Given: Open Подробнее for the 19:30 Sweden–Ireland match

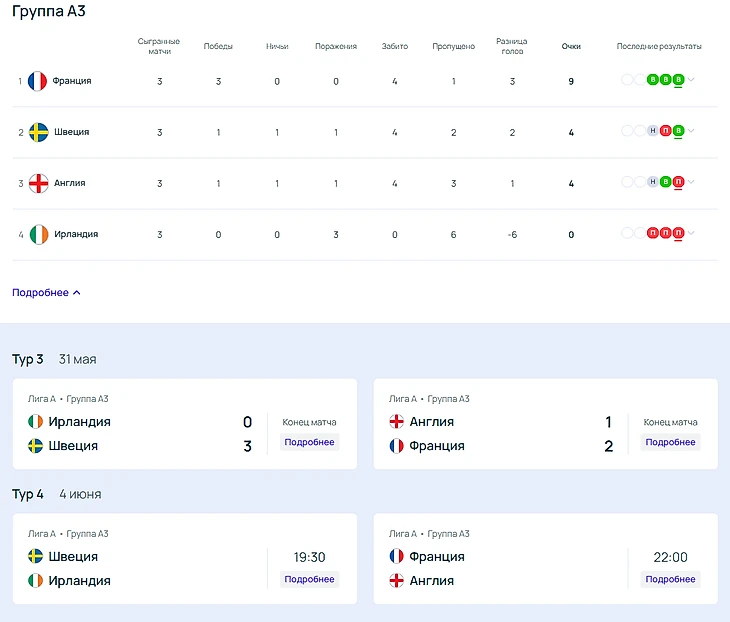Looking at the screenshot, I should tap(309, 579).
